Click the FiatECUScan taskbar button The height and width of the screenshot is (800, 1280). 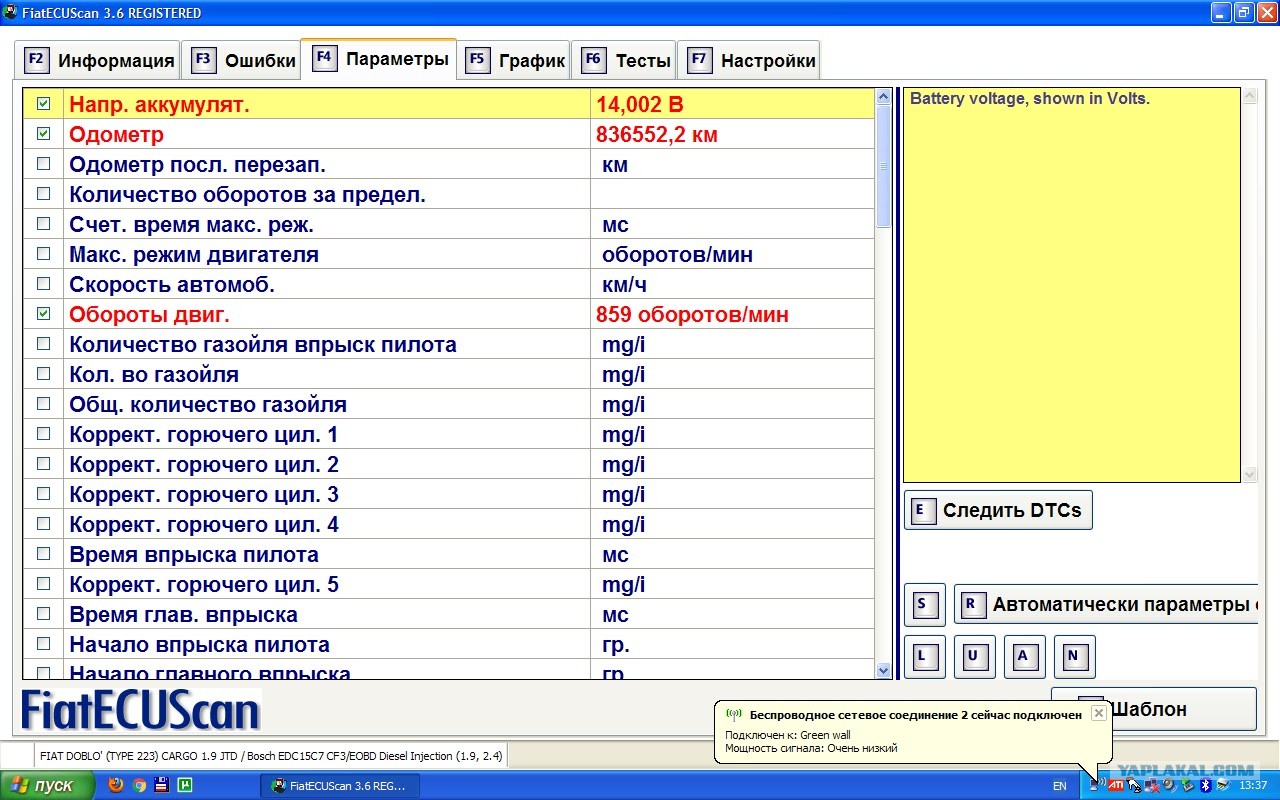(340, 786)
